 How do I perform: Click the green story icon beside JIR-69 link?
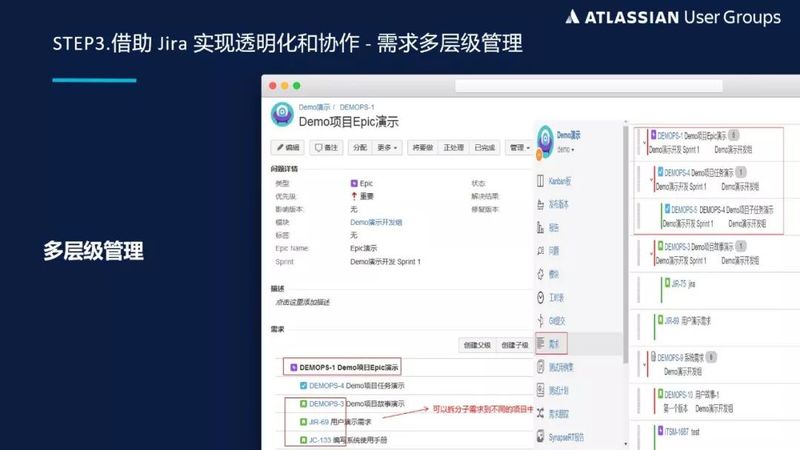point(304,422)
